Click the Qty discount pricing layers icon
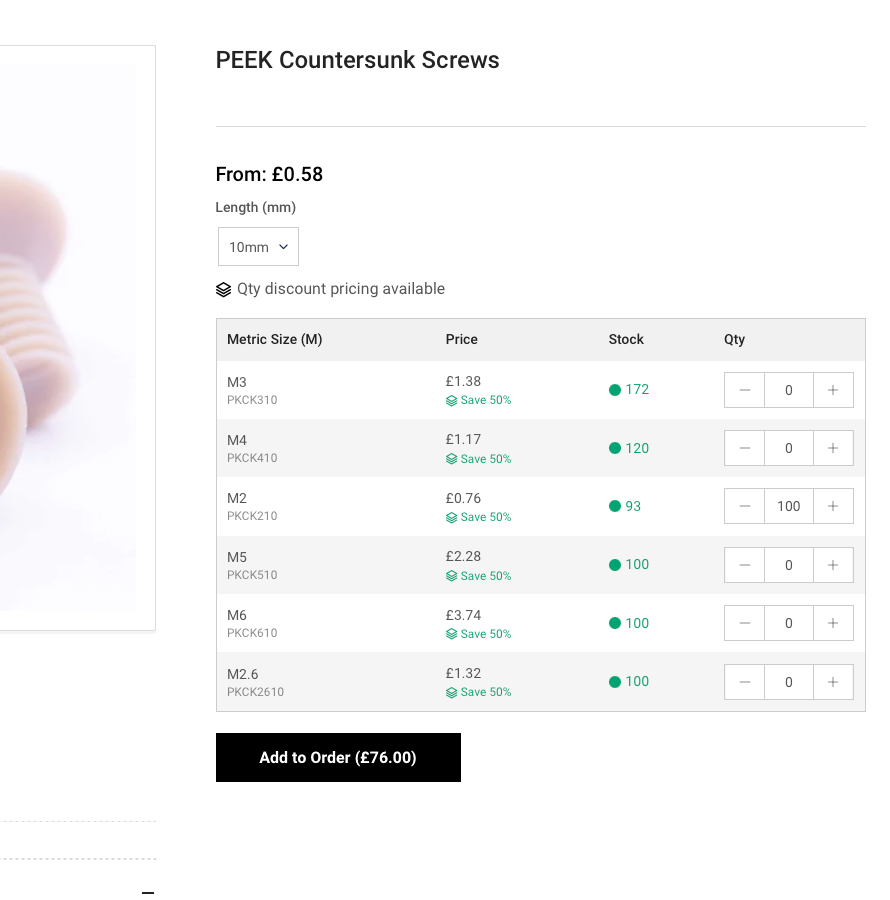This screenshot has width=890, height=900. 224,290
